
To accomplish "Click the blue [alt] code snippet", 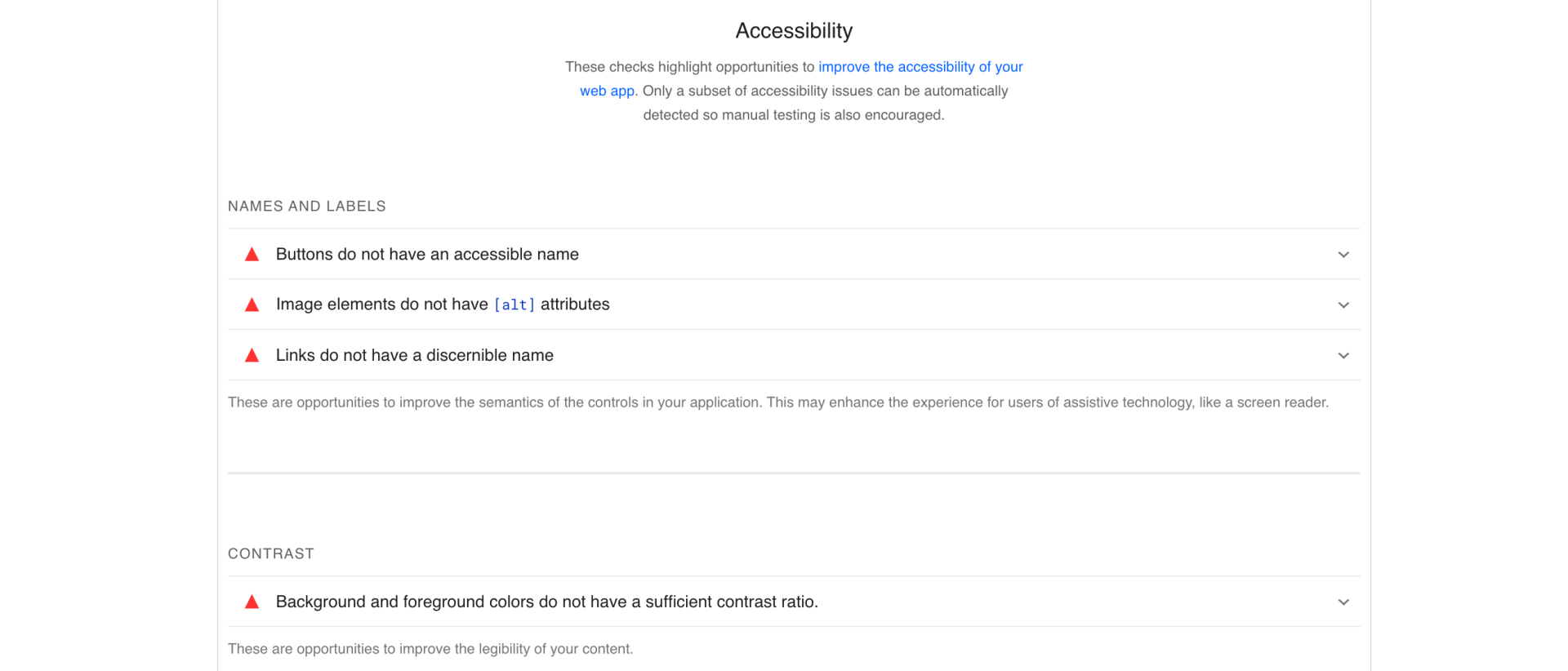I will (514, 305).
